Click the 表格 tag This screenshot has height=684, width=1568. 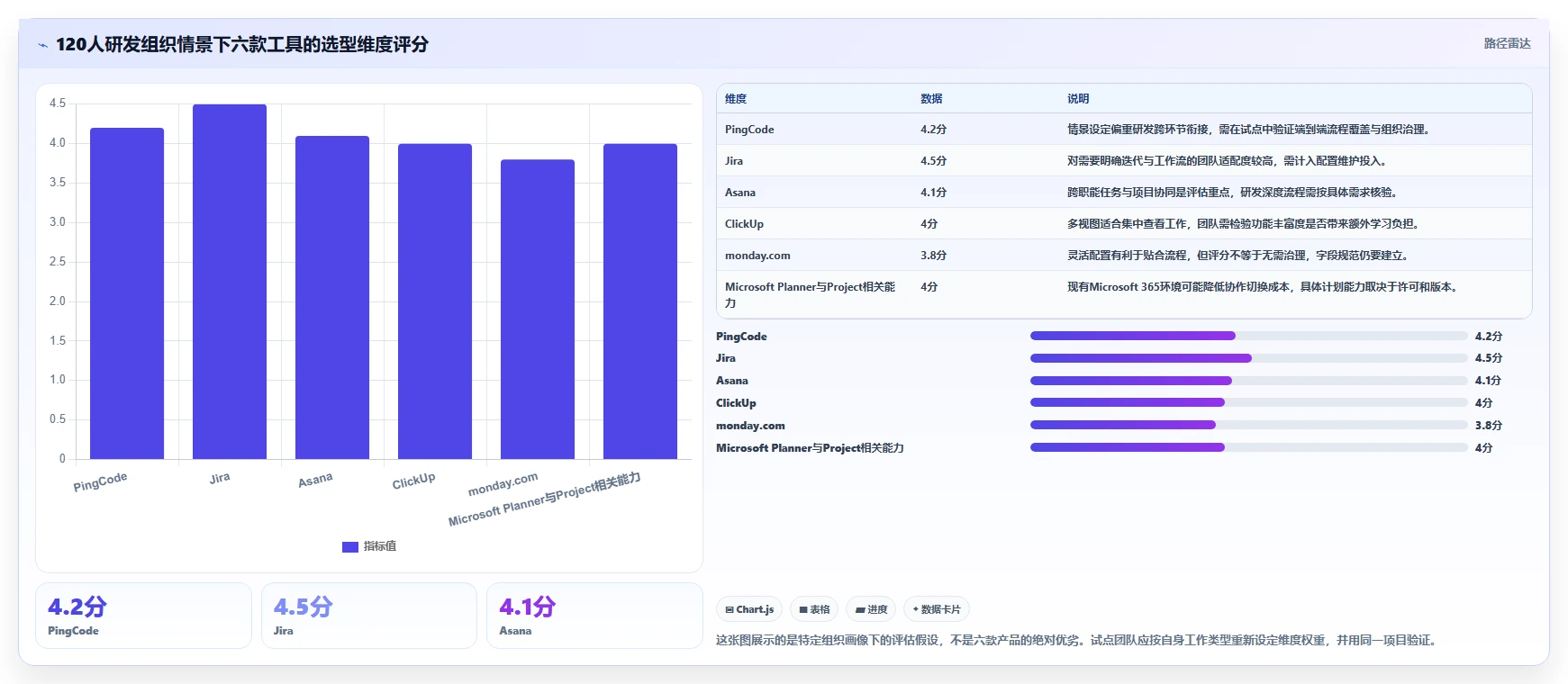click(x=814, y=609)
